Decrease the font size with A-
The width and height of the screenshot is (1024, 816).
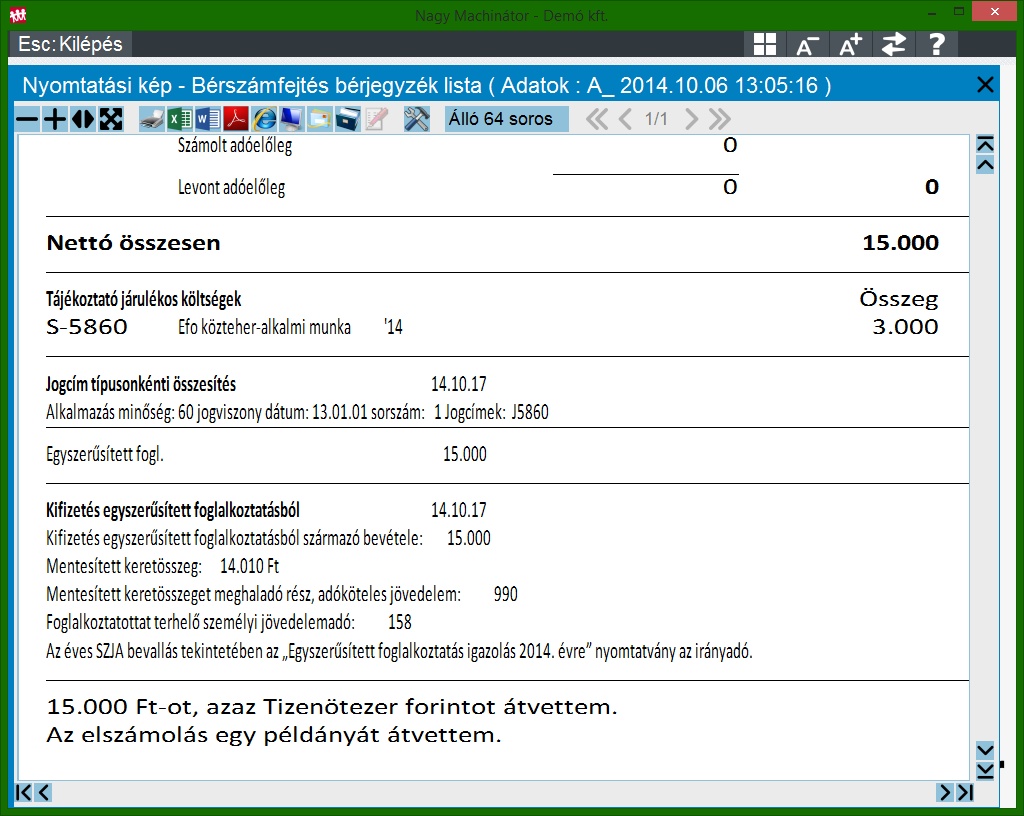807,44
